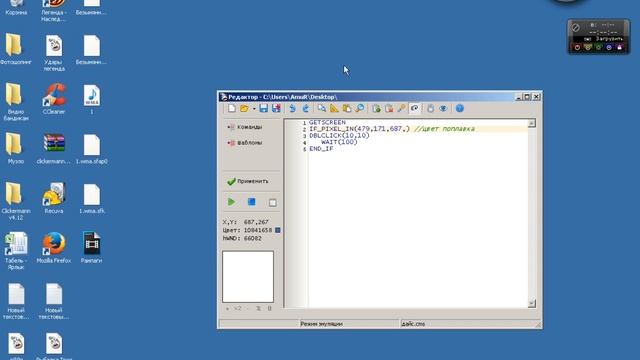This screenshot has width=640, height=360.
Task: Select the clickermann WinRAR archive icon
Action: [x=54, y=149]
